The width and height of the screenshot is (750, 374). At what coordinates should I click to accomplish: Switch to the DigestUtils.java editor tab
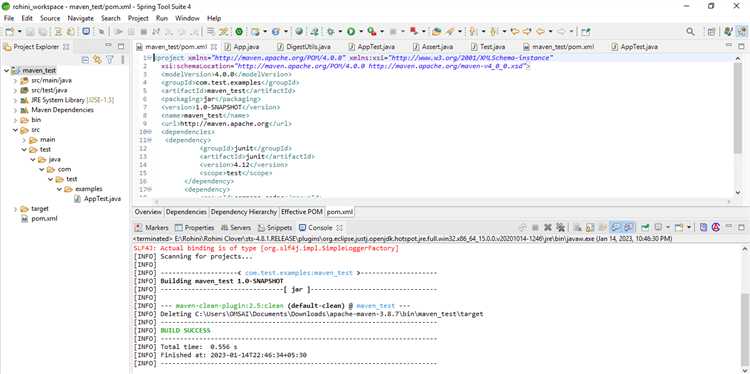(304, 47)
